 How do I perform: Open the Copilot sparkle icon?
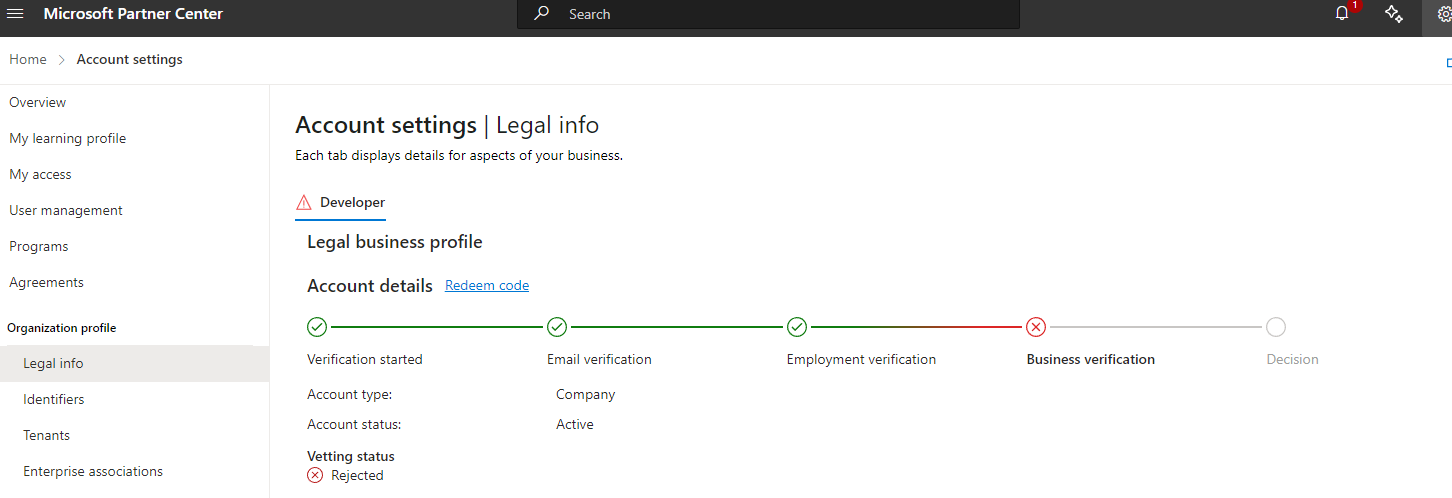coord(1394,14)
